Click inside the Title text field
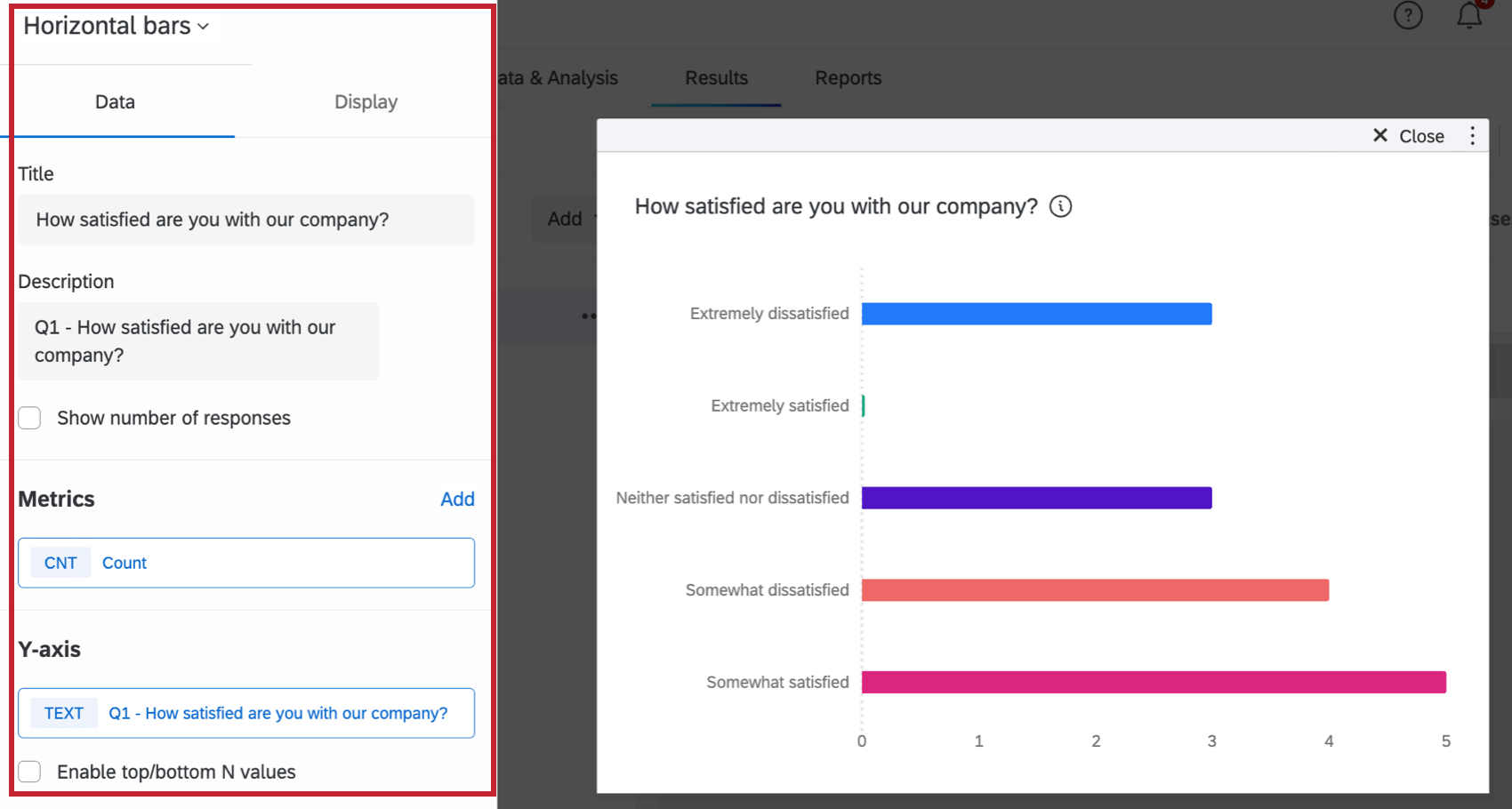The width and height of the screenshot is (1512, 809). [246, 220]
